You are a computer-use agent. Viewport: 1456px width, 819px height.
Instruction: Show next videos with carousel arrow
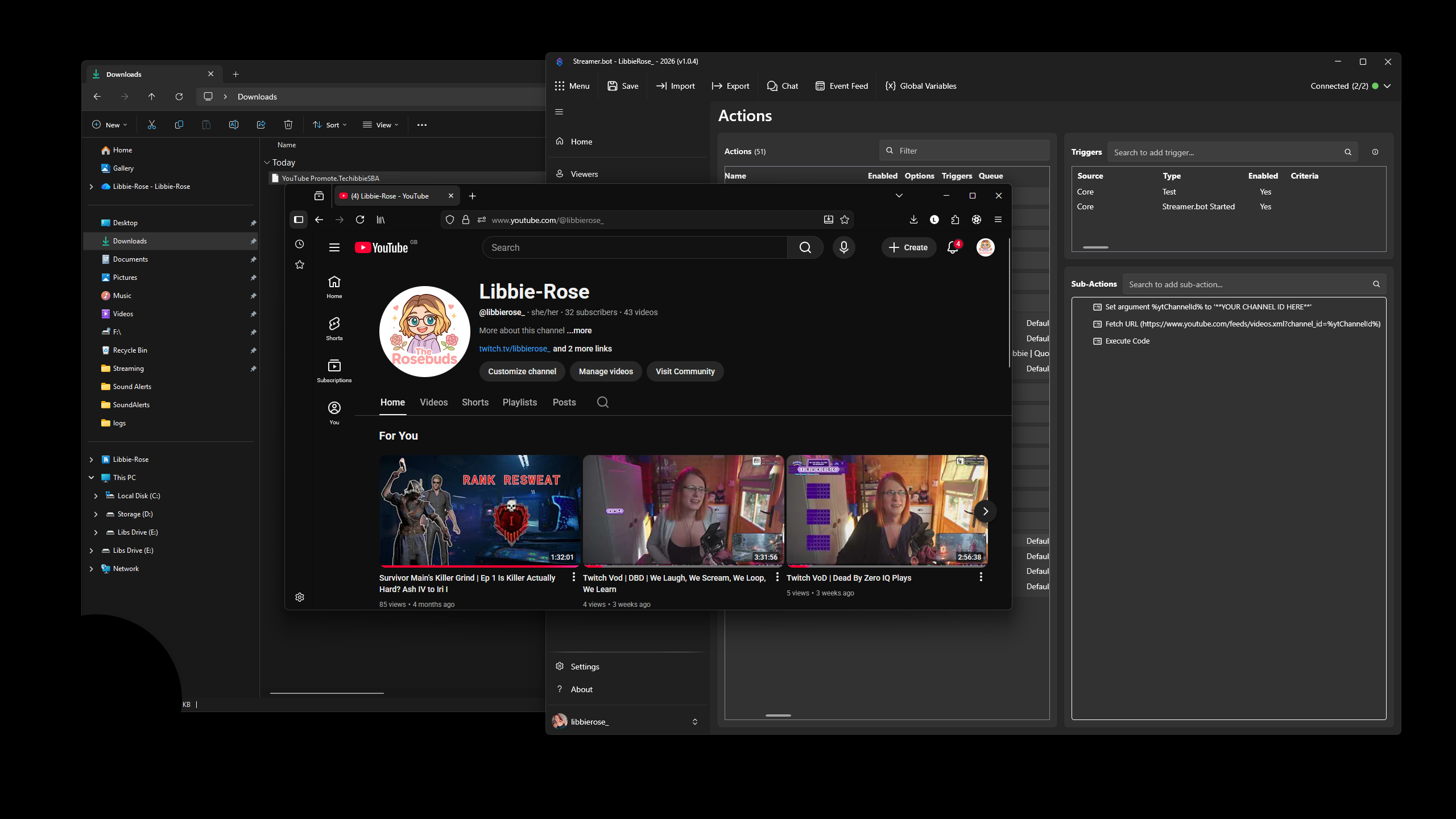tap(985, 511)
